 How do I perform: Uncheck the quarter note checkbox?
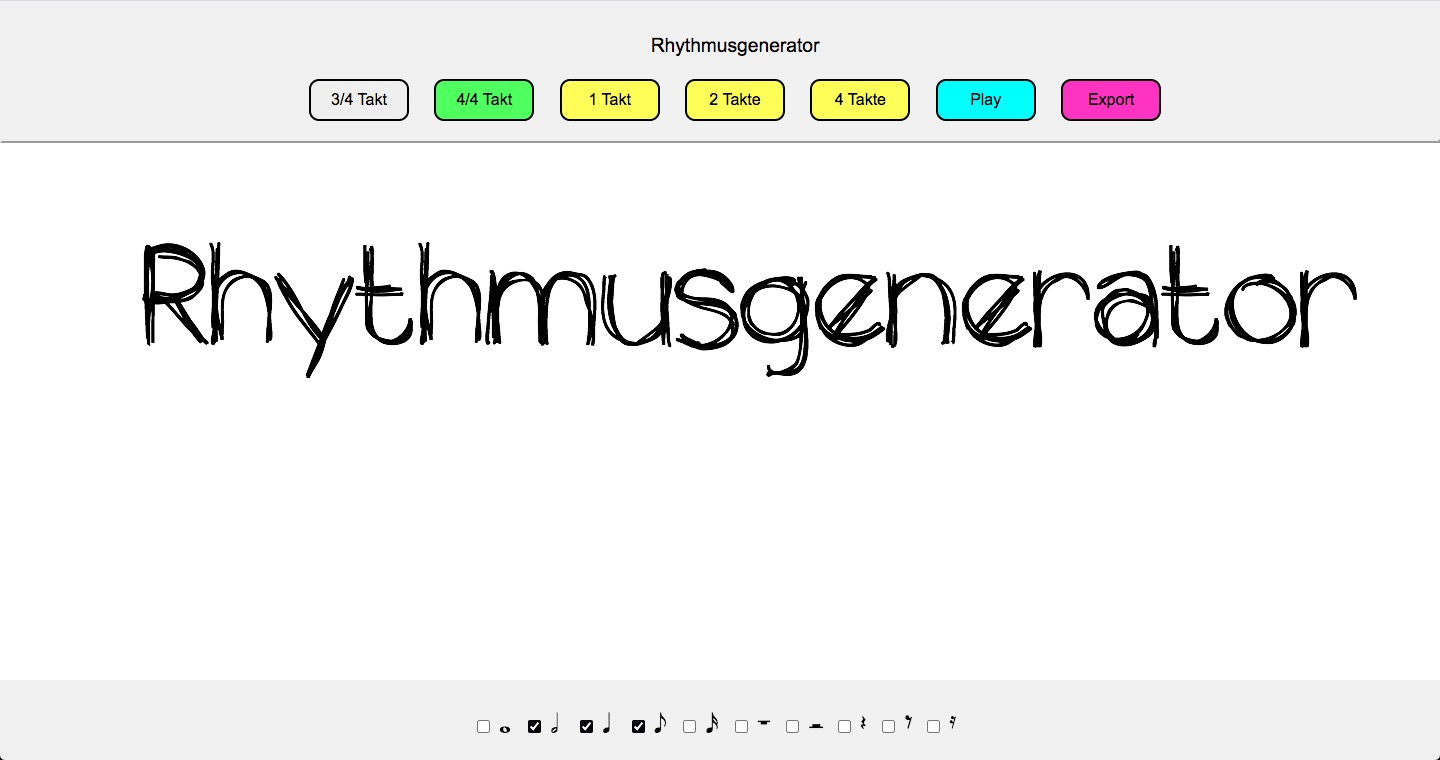[586, 727]
